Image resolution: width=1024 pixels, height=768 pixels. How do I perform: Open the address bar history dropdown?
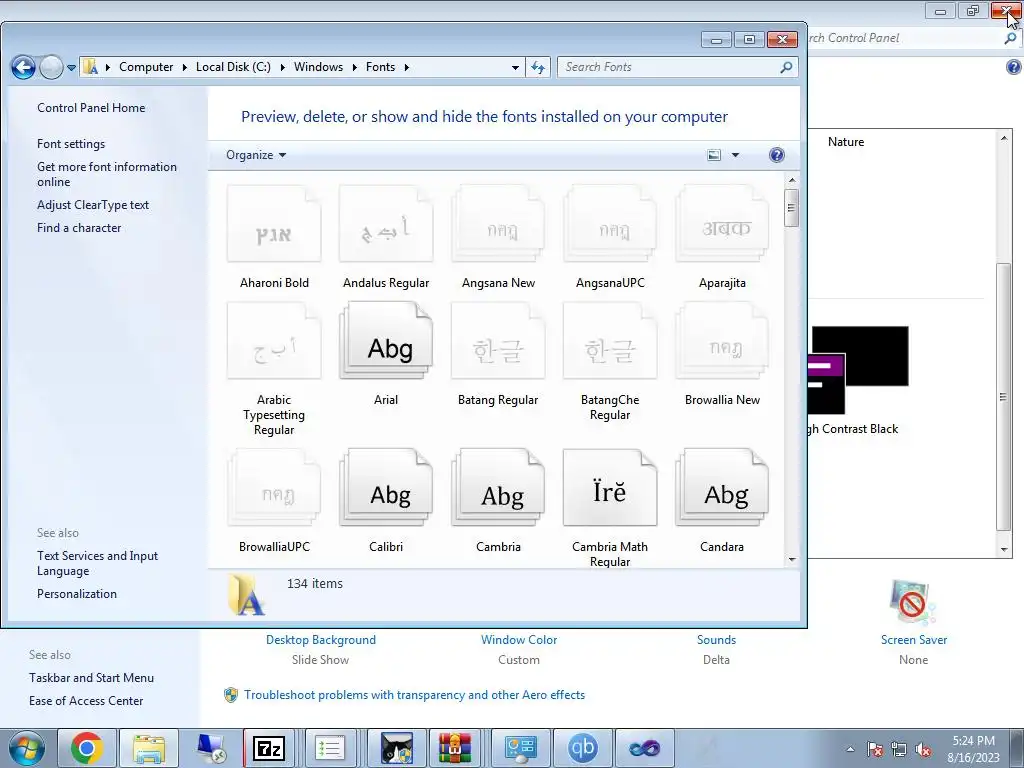tap(515, 67)
